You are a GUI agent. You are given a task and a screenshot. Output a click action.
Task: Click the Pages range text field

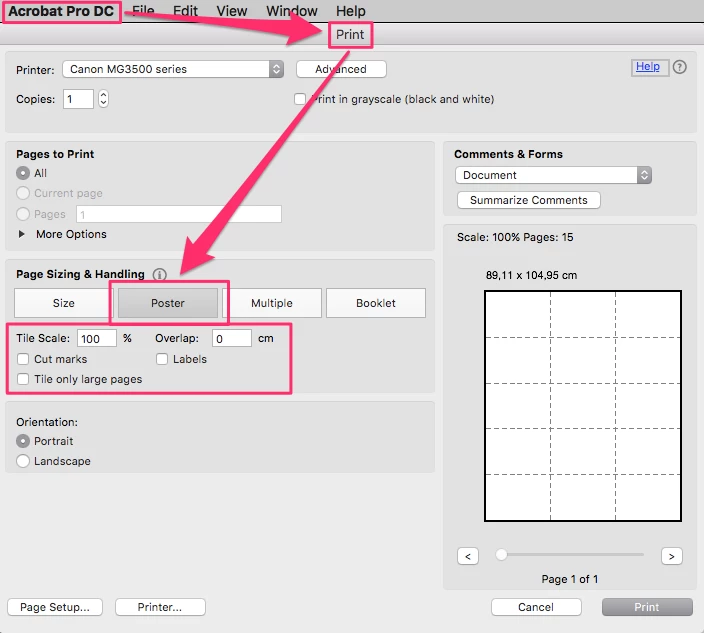[x=179, y=214]
